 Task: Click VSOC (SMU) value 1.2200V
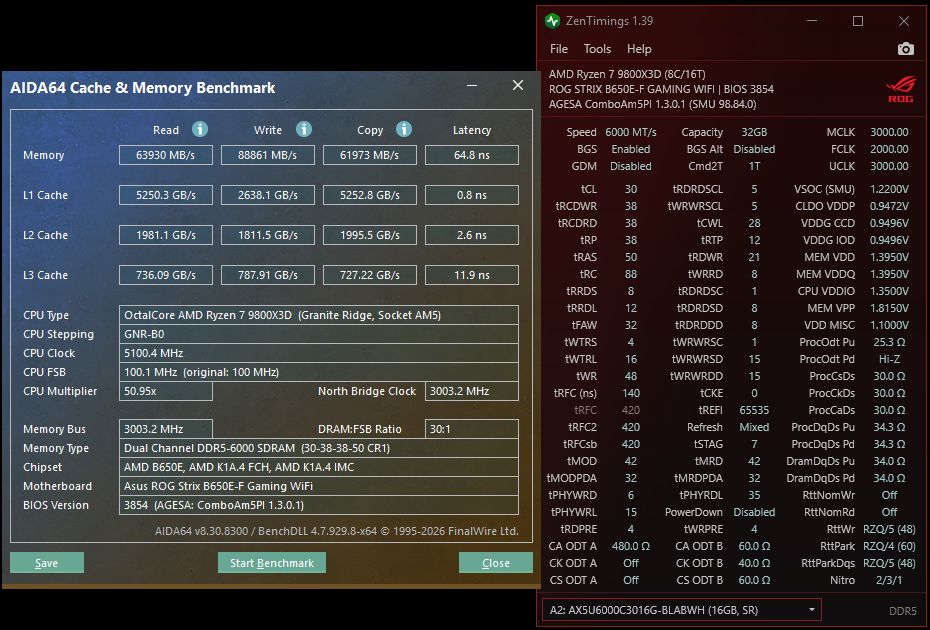(889, 189)
